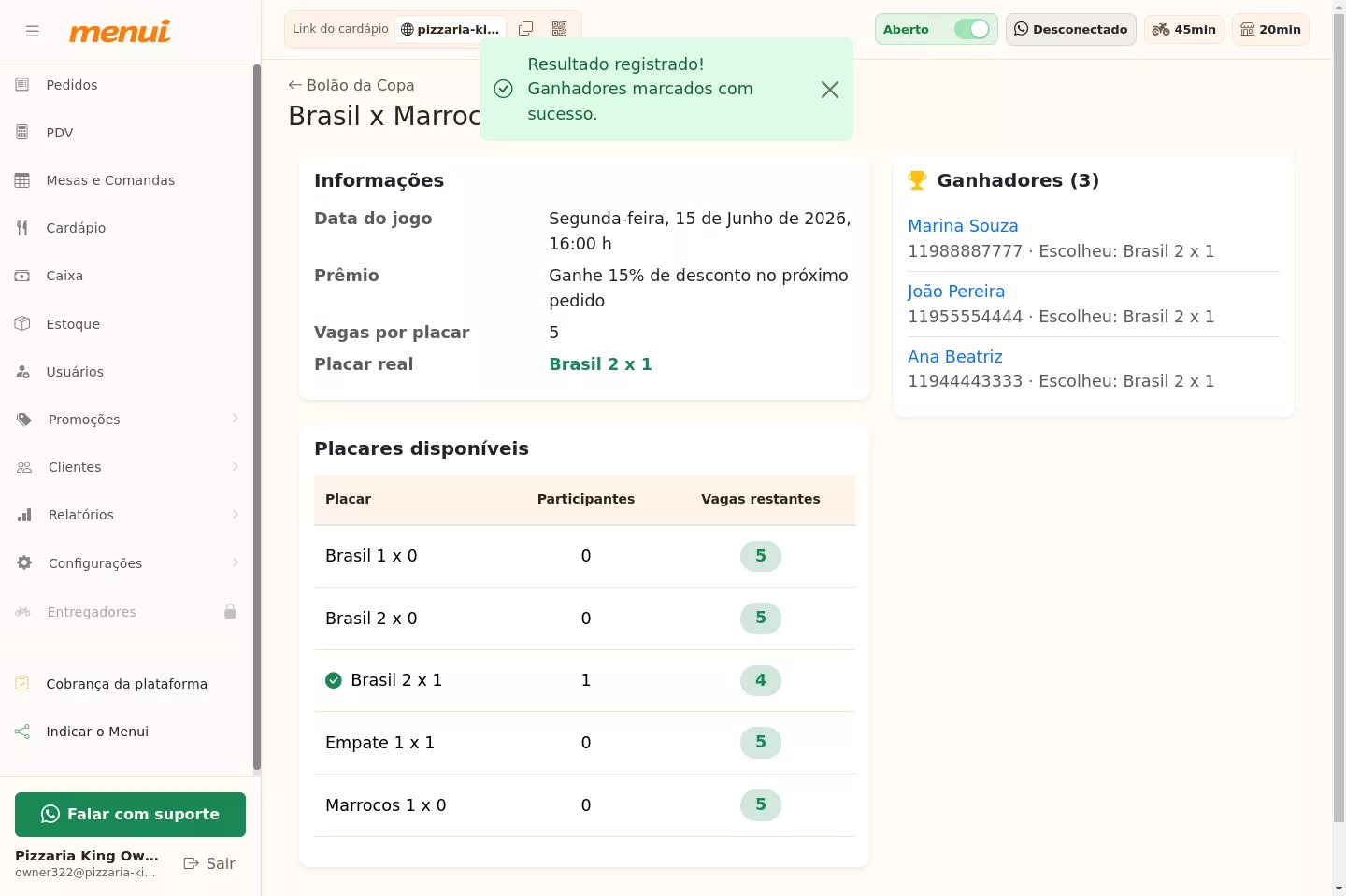Screen dimensions: 1346x896
Task: Click the Usuários person icon
Action: click(x=22, y=372)
